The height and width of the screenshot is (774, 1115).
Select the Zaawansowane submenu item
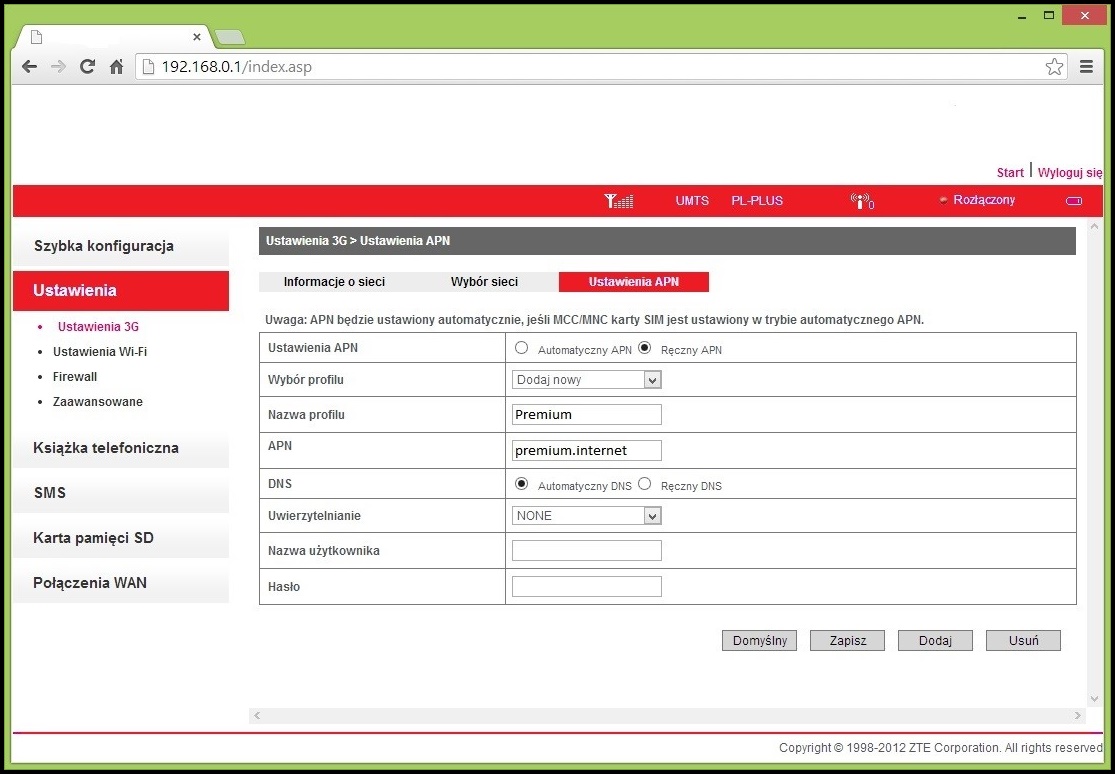(x=97, y=402)
